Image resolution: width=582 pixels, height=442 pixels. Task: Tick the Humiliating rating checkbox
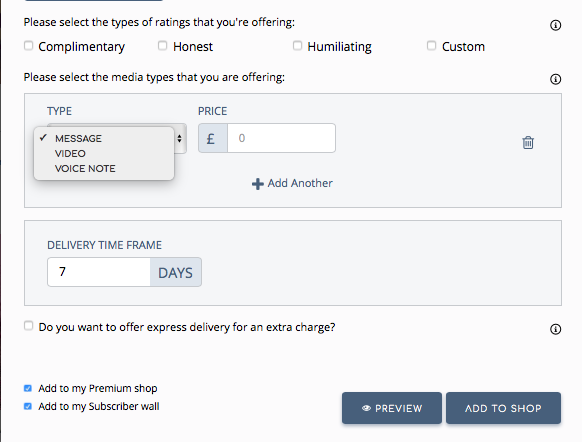coord(297,46)
